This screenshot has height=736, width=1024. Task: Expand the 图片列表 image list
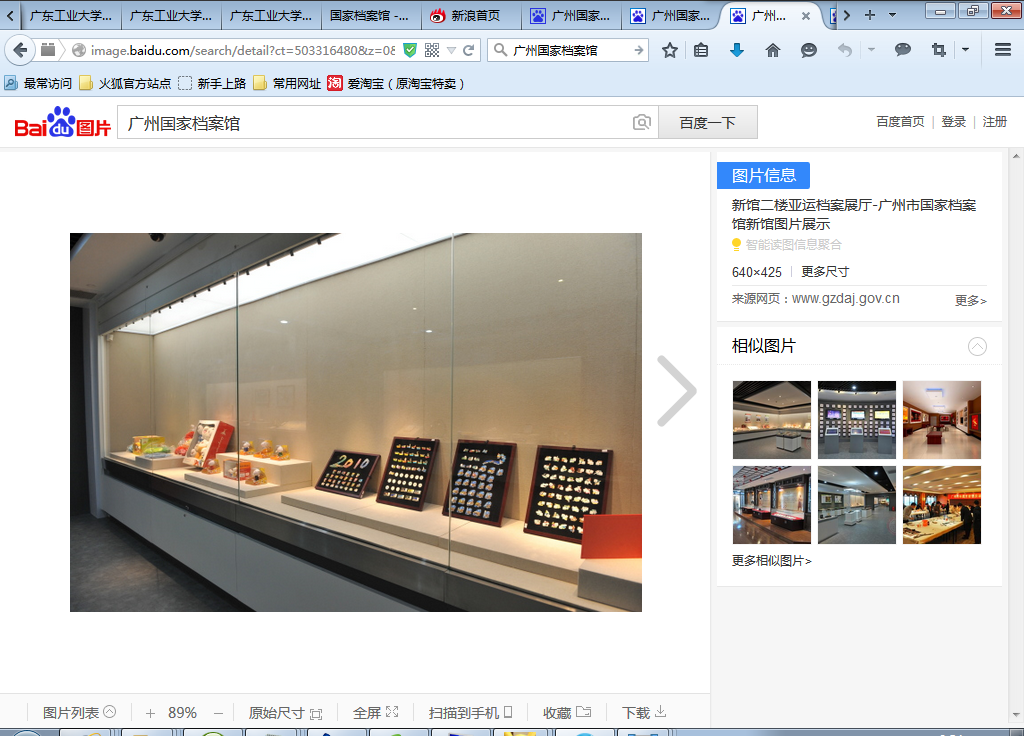point(79,713)
